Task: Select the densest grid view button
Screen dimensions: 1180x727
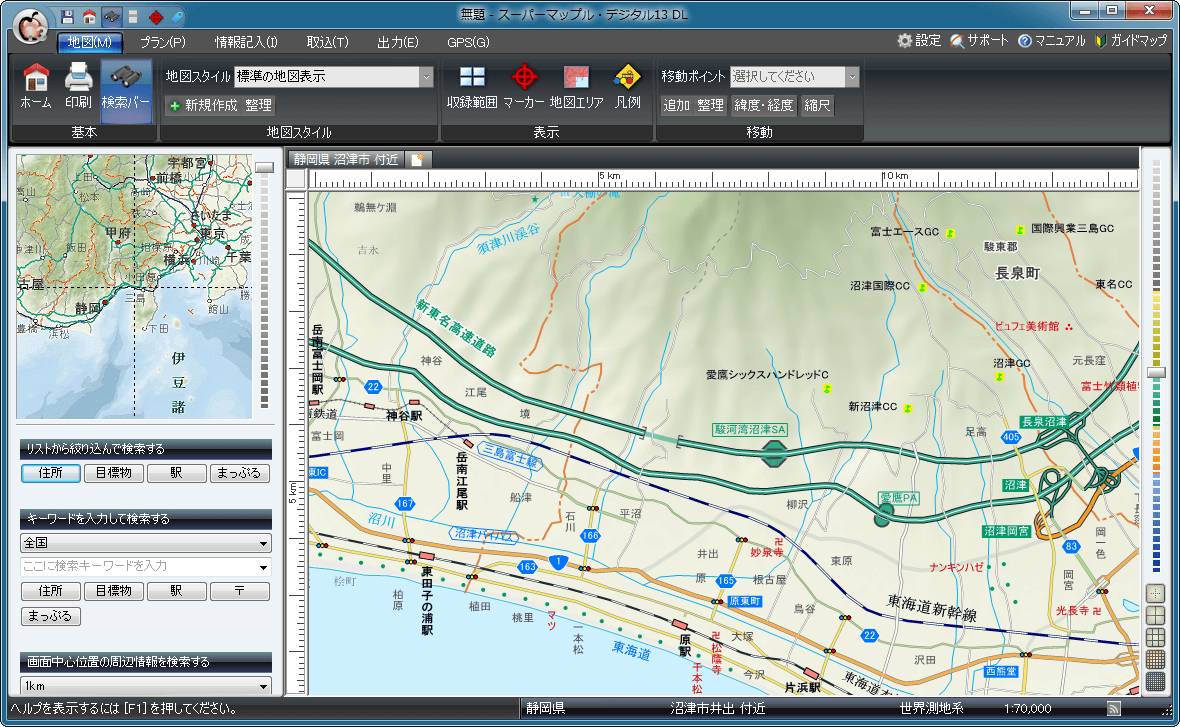Action: (x=1154, y=681)
